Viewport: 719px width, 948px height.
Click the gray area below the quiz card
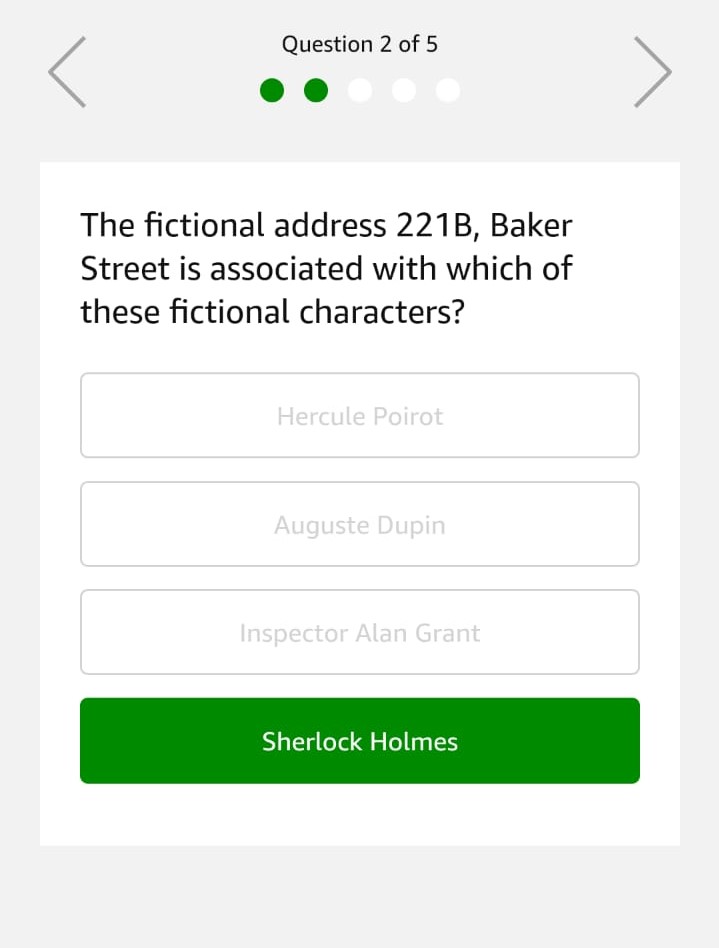click(x=360, y=896)
